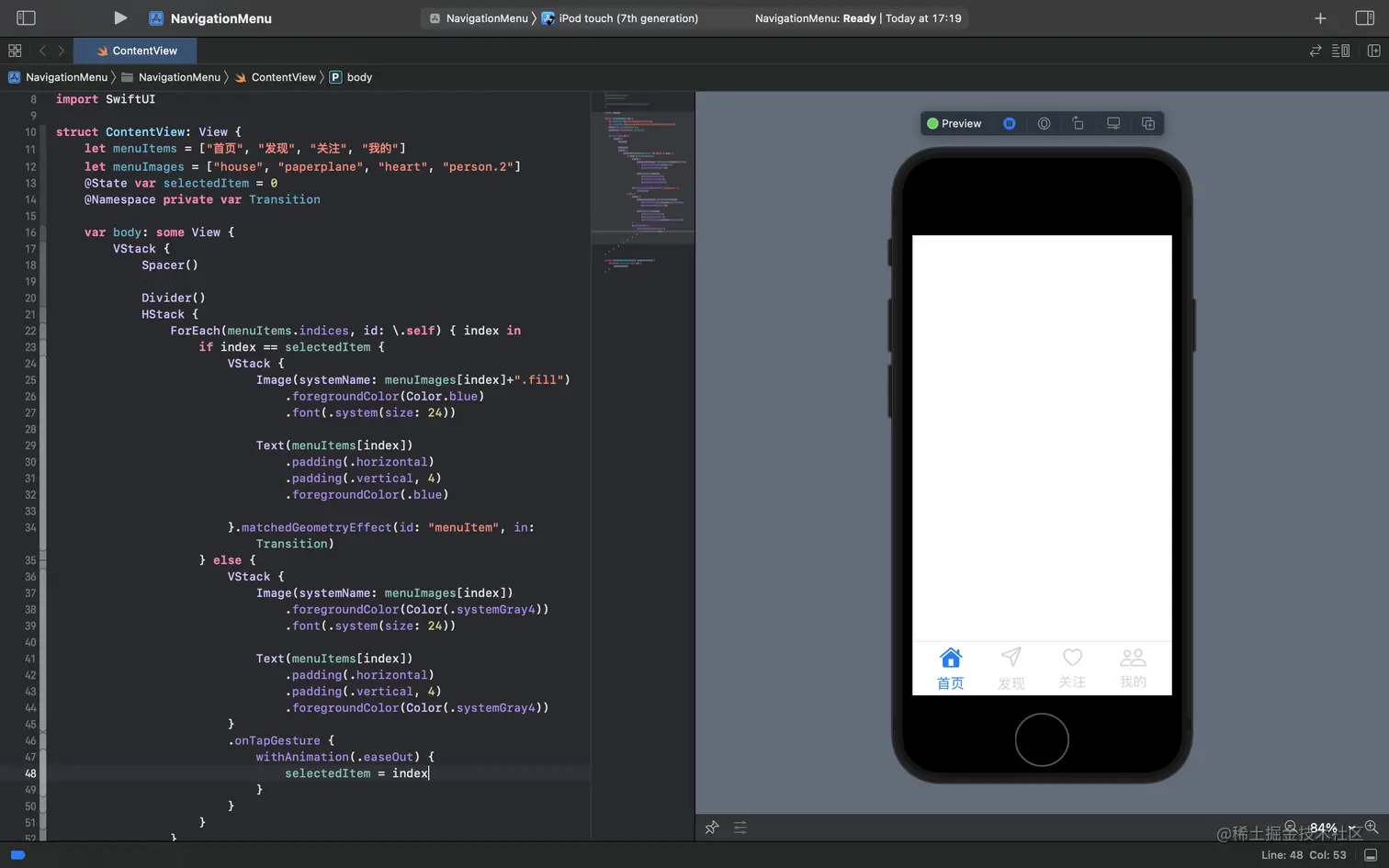
Task: Toggle the left navigator sidebar
Action: pyautogui.click(x=26, y=17)
